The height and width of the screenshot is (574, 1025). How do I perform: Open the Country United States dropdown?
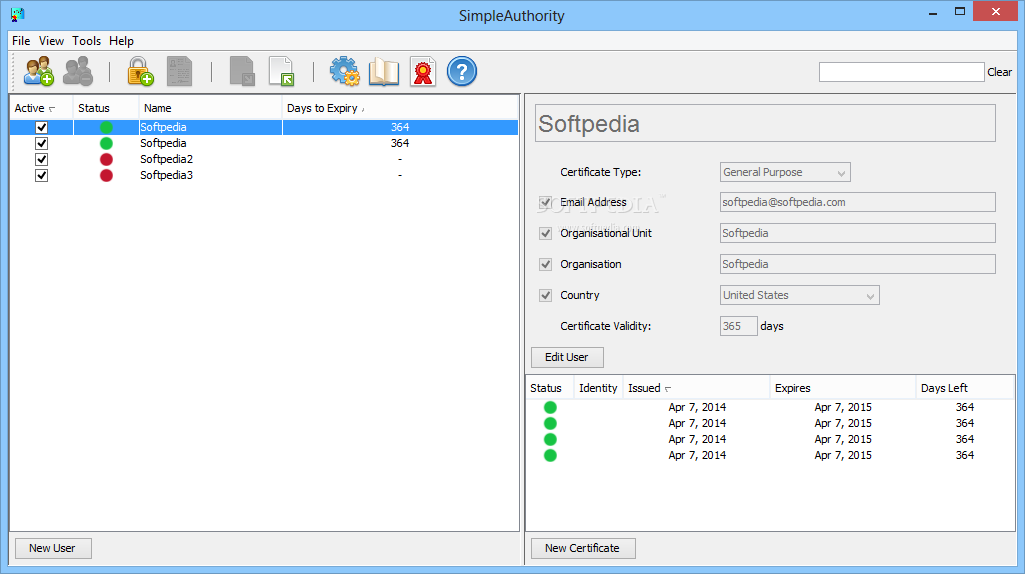799,295
